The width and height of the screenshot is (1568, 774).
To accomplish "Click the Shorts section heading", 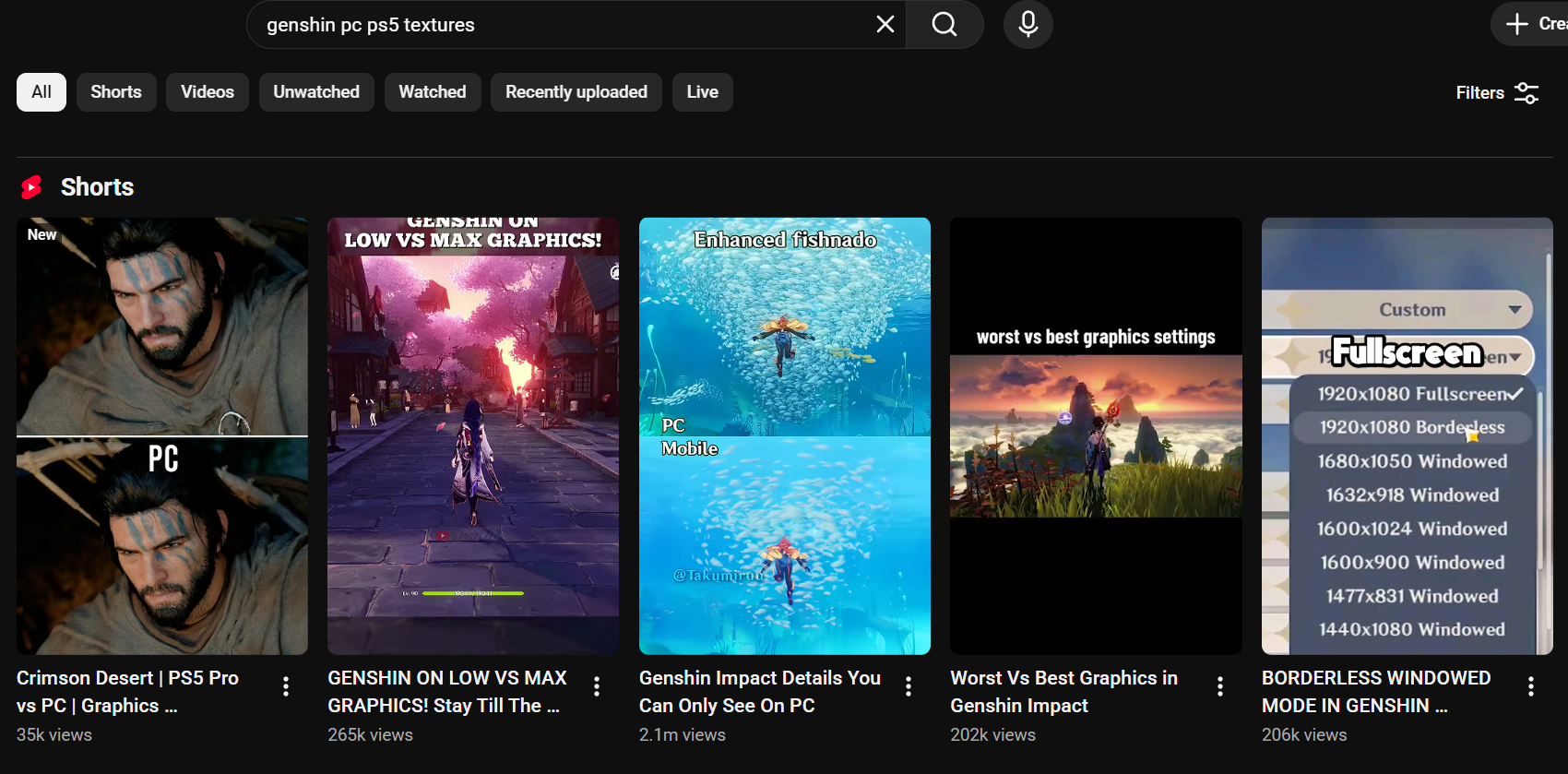I will (x=97, y=187).
